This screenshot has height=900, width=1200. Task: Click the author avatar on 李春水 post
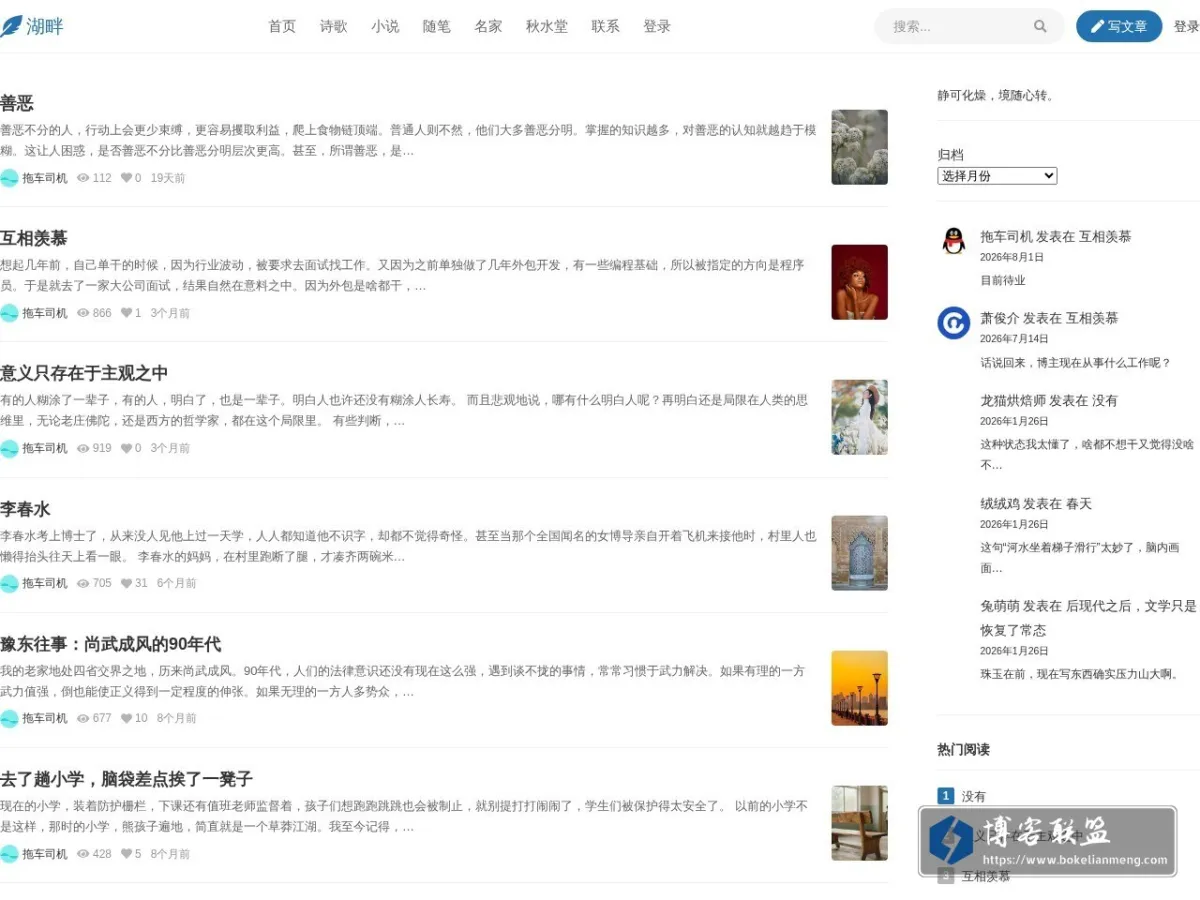pyautogui.click(x=9, y=583)
